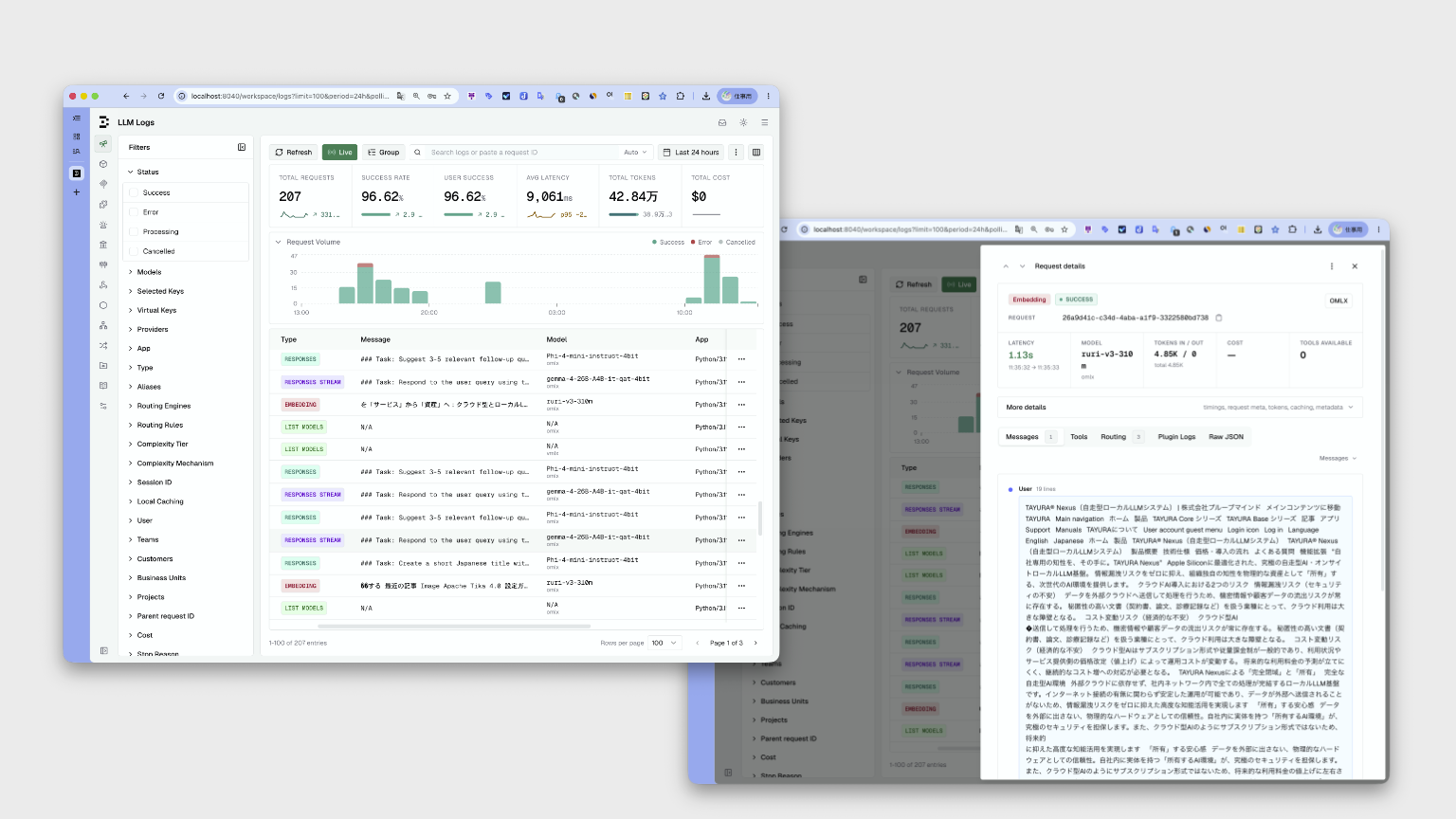
Task: Go to the previous request with the up chevron
Action: point(1006,266)
